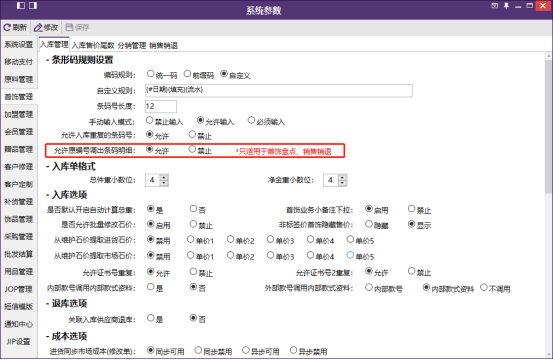This screenshot has width=553, height=360.
Task: Select 不调用 for 外部款号调用内部款式资料
Action: (484, 288)
